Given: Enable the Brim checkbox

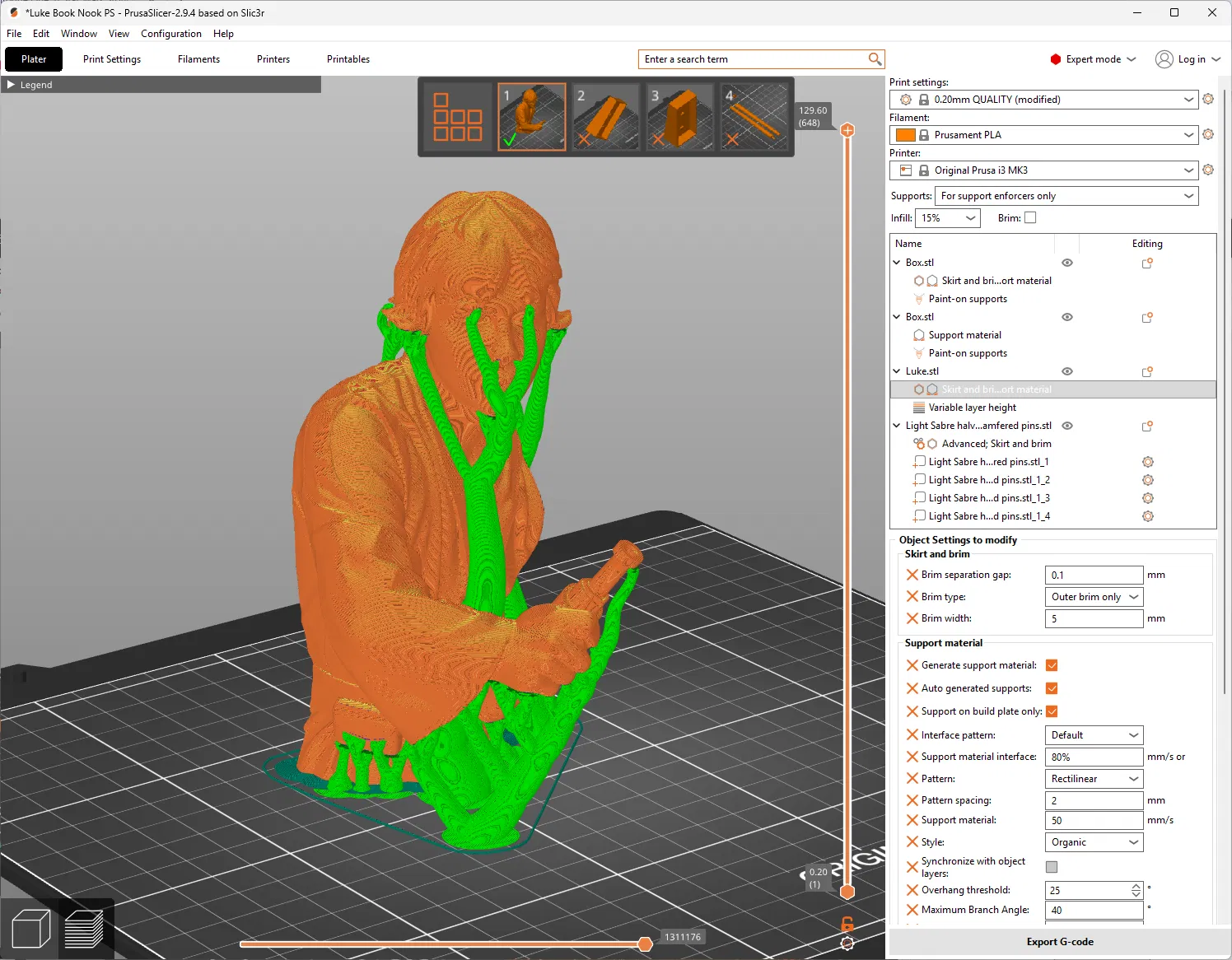Looking at the screenshot, I should pyautogui.click(x=1030, y=218).
